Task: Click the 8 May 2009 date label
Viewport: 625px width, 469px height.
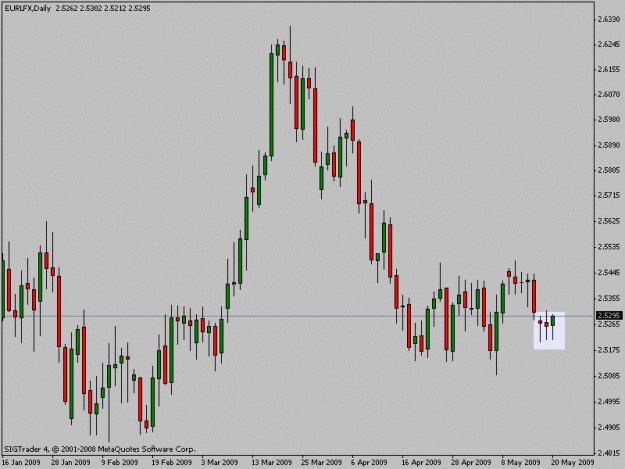Action: [x=521, y=463]
